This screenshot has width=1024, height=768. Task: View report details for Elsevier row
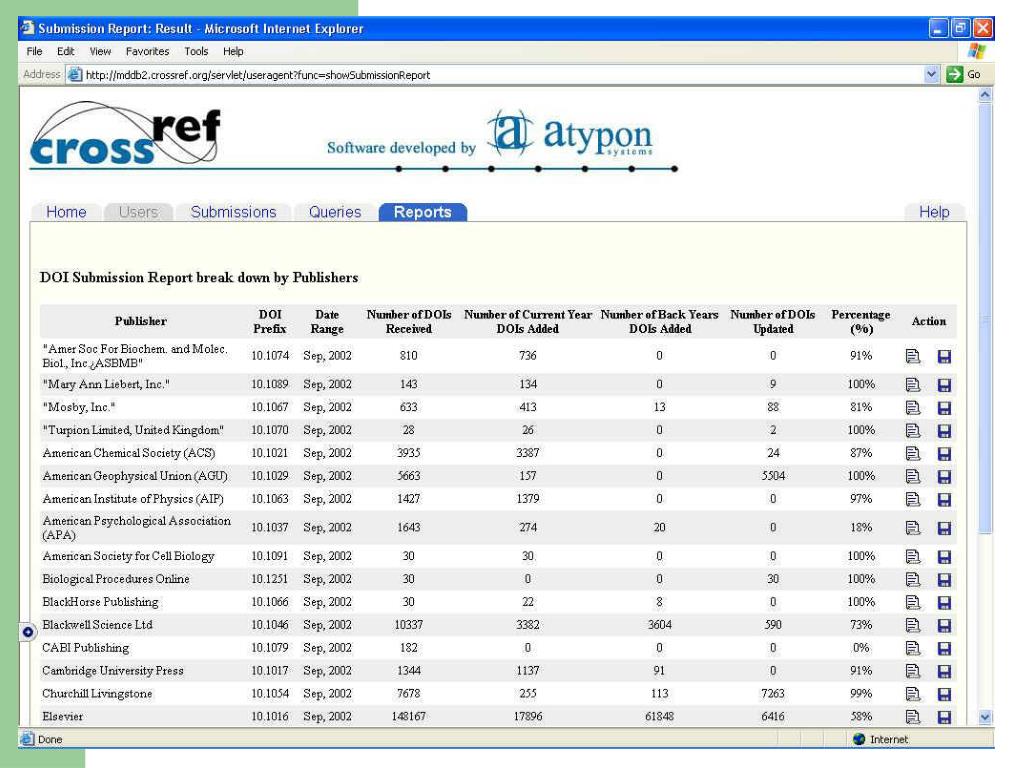click(912, 716)
